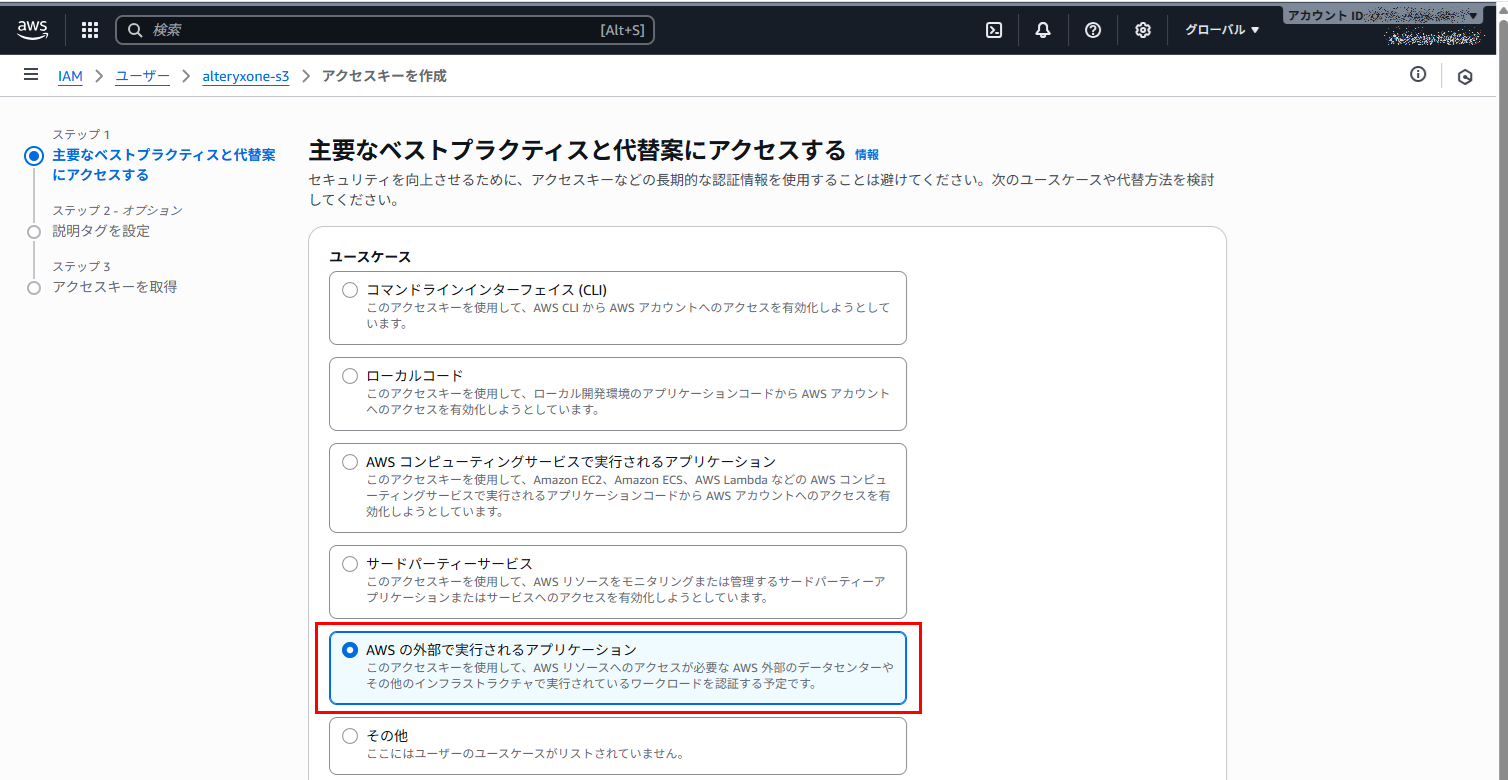Toggle the hamburger side navigation icon

click(31, 75)
